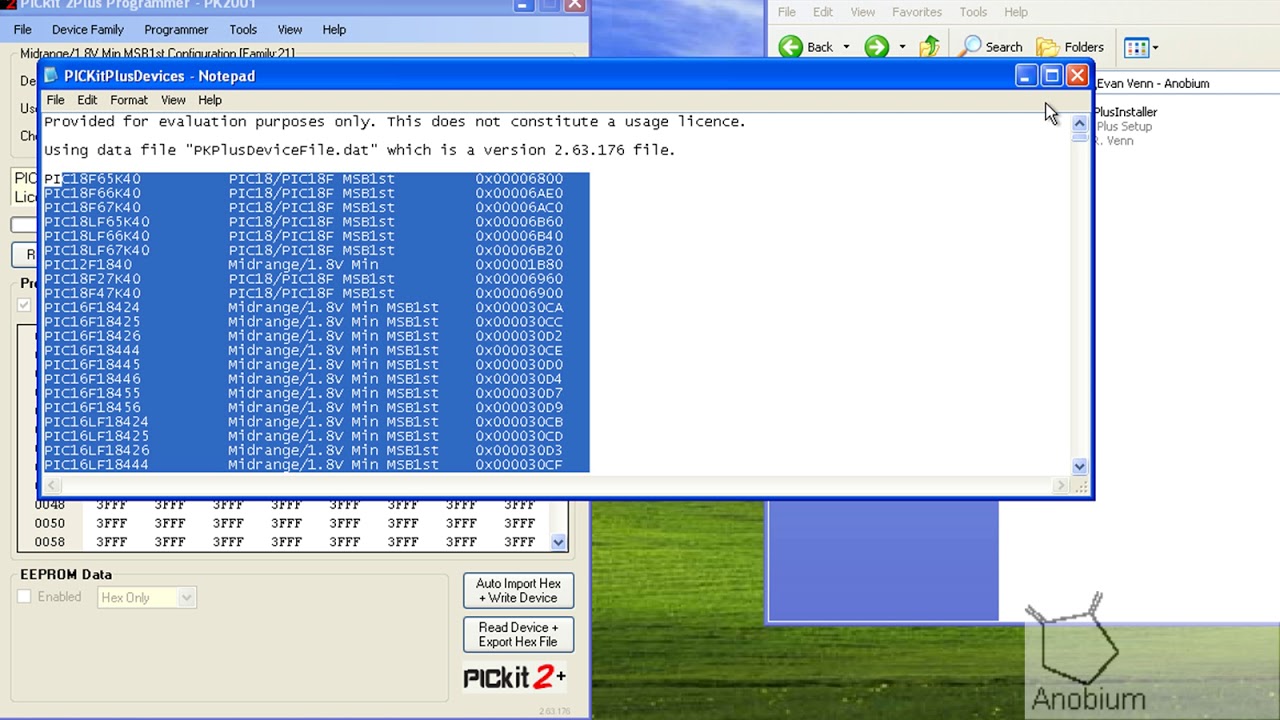Screen dimensions: 1280x720
Task: Click the Explorer Up folder icon
Action: [x=930, y=47]
